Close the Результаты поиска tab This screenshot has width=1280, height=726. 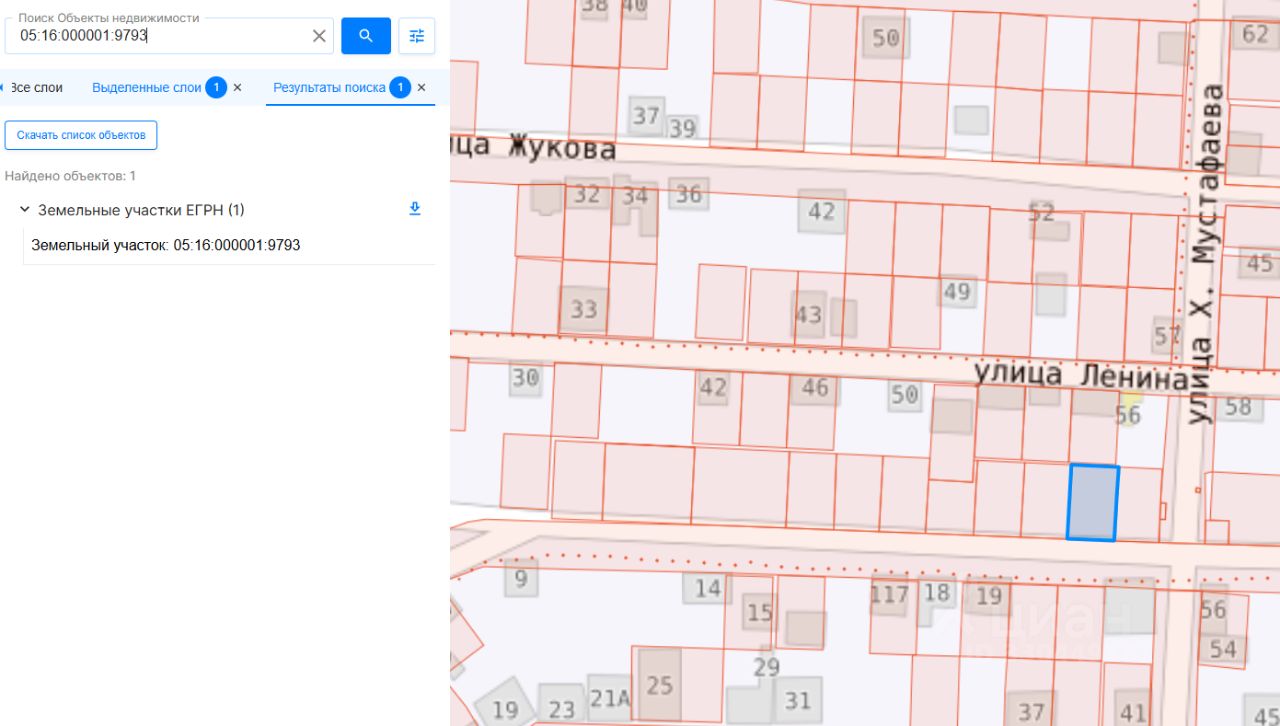421,88
